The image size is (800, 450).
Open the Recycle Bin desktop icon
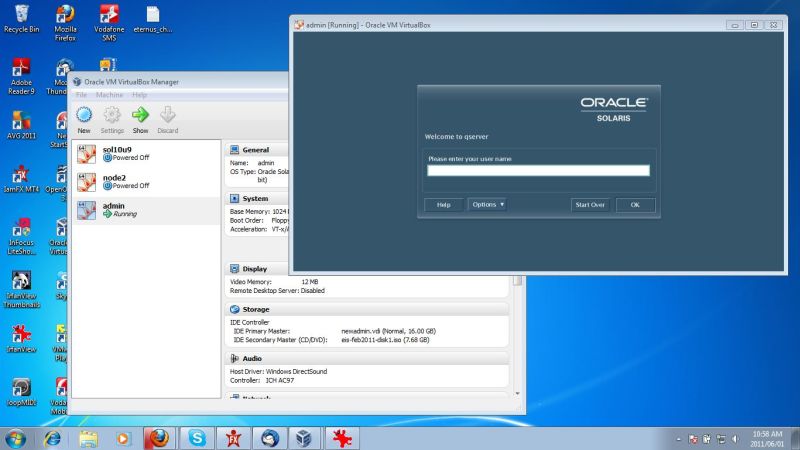pyautogui.click(x=20, y=18)
